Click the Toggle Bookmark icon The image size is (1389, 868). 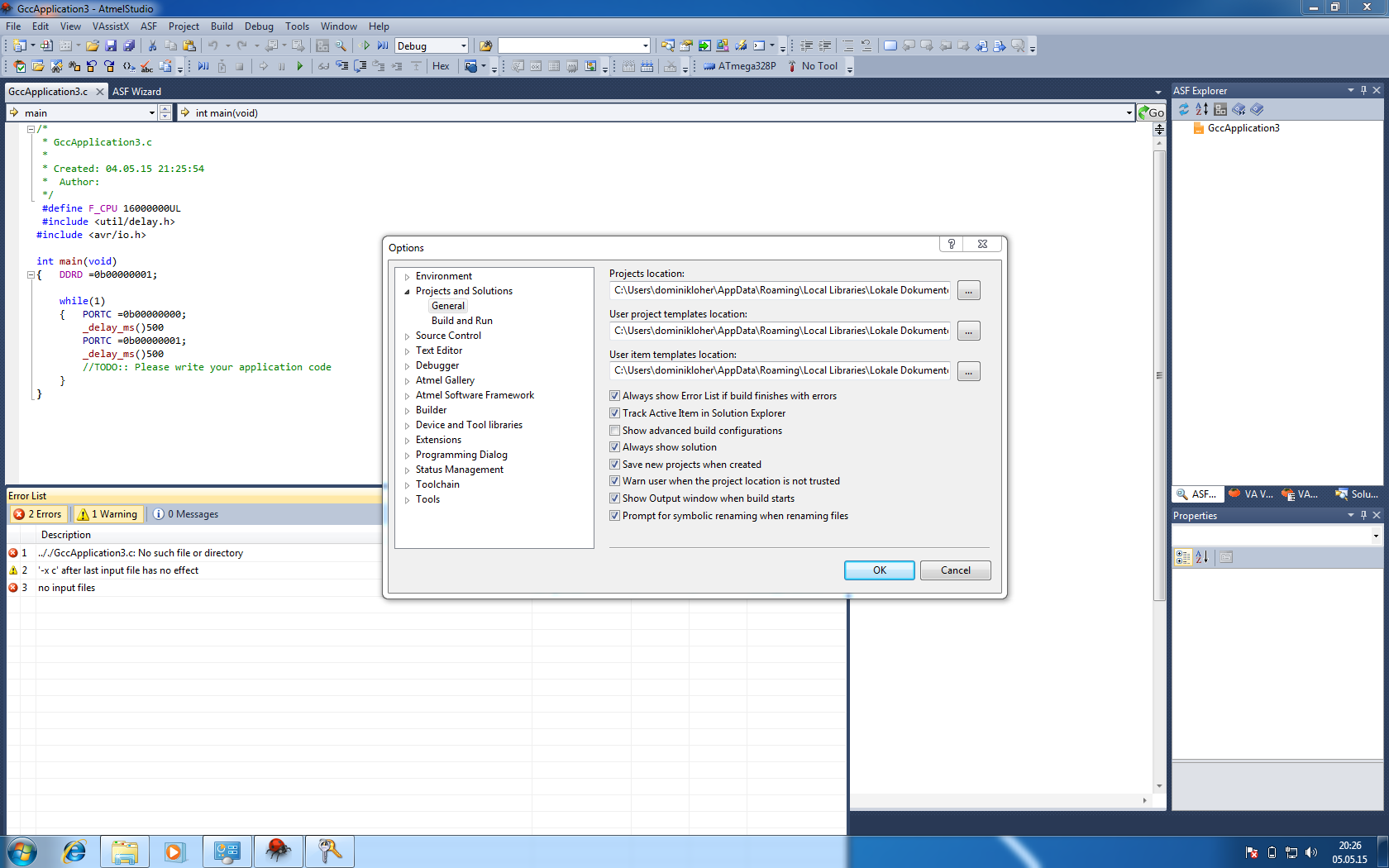(x=890, y=46)
